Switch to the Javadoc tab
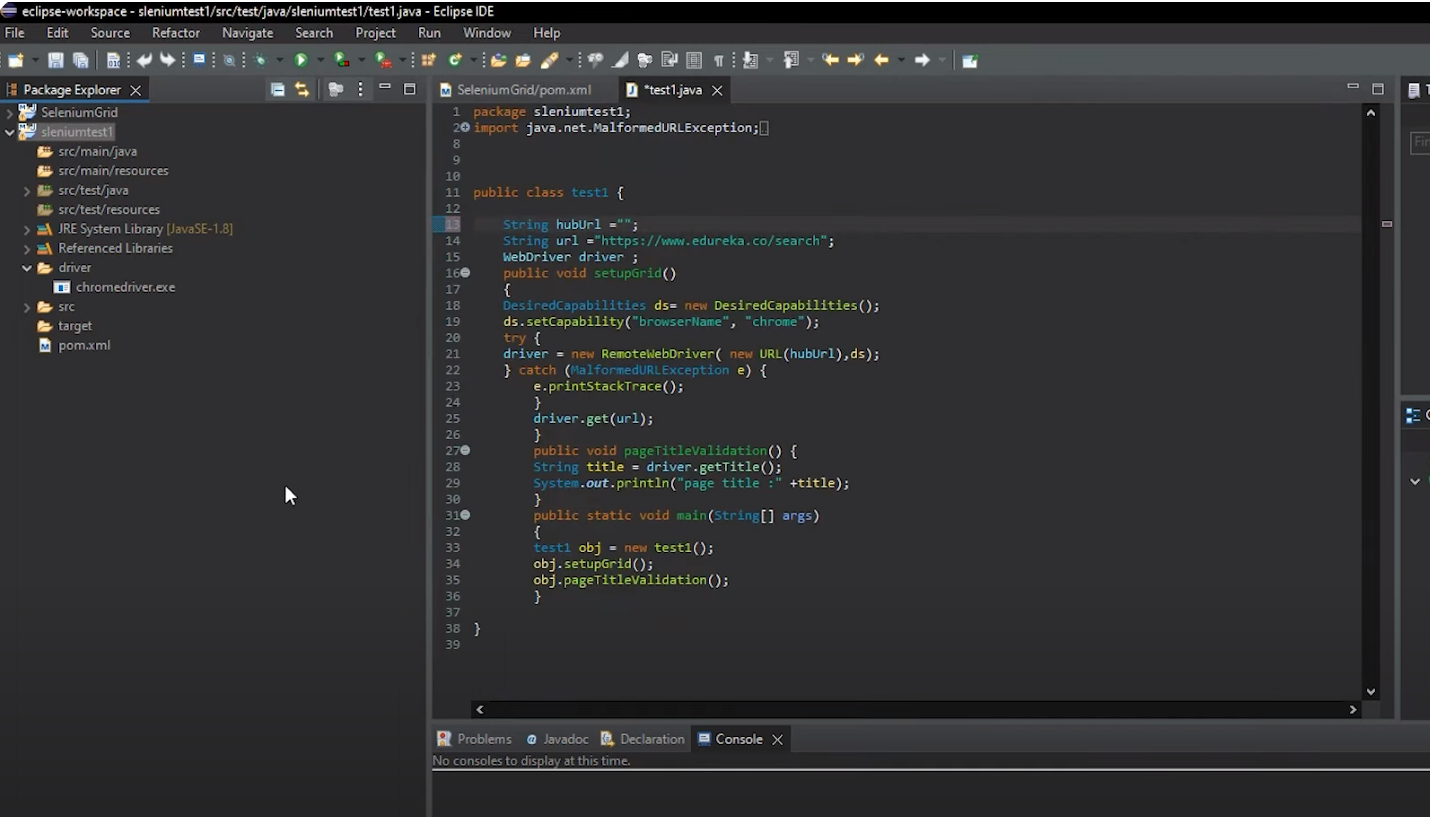Image resolution: width=1430 pixels, height=817 pixels. coord(557,739)
